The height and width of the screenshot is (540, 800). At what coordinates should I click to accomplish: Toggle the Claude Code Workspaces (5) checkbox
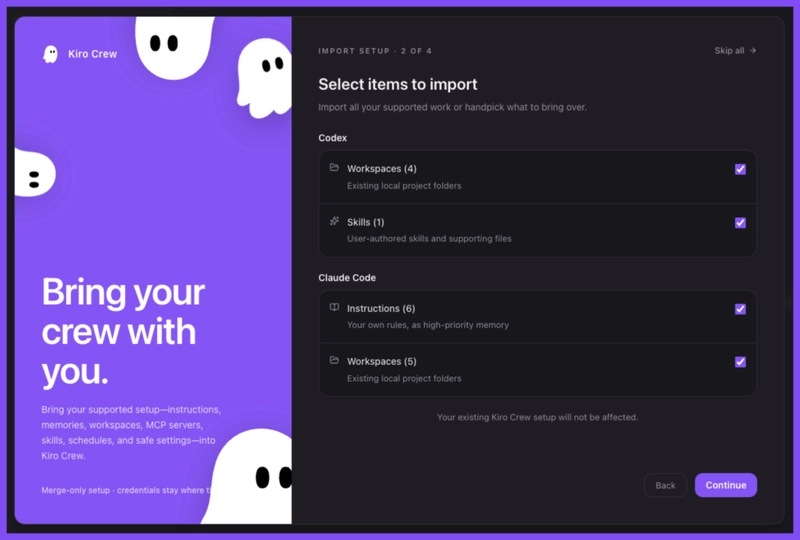(x=740, y=362)
